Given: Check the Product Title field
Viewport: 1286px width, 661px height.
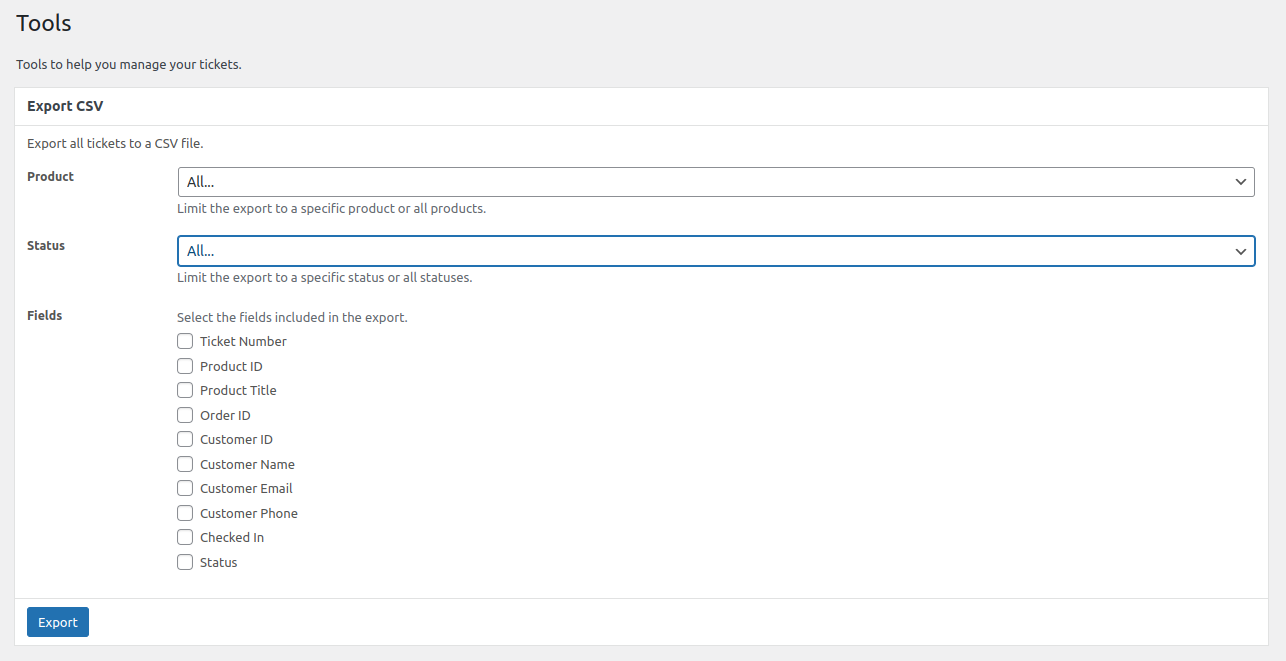Looking at the screenshot, I should [x=185, y=390].
